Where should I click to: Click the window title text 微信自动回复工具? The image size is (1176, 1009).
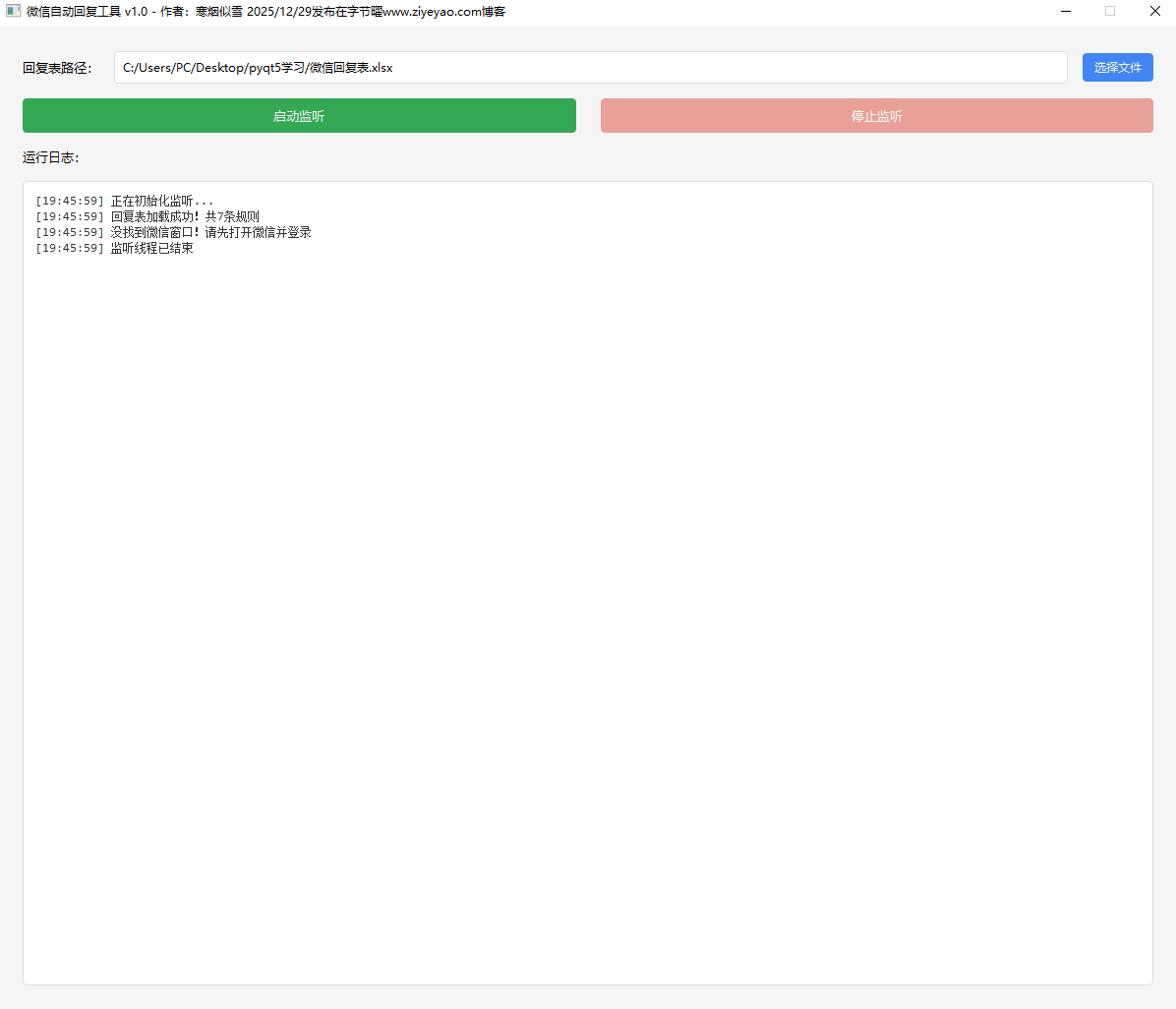[74, 12]
